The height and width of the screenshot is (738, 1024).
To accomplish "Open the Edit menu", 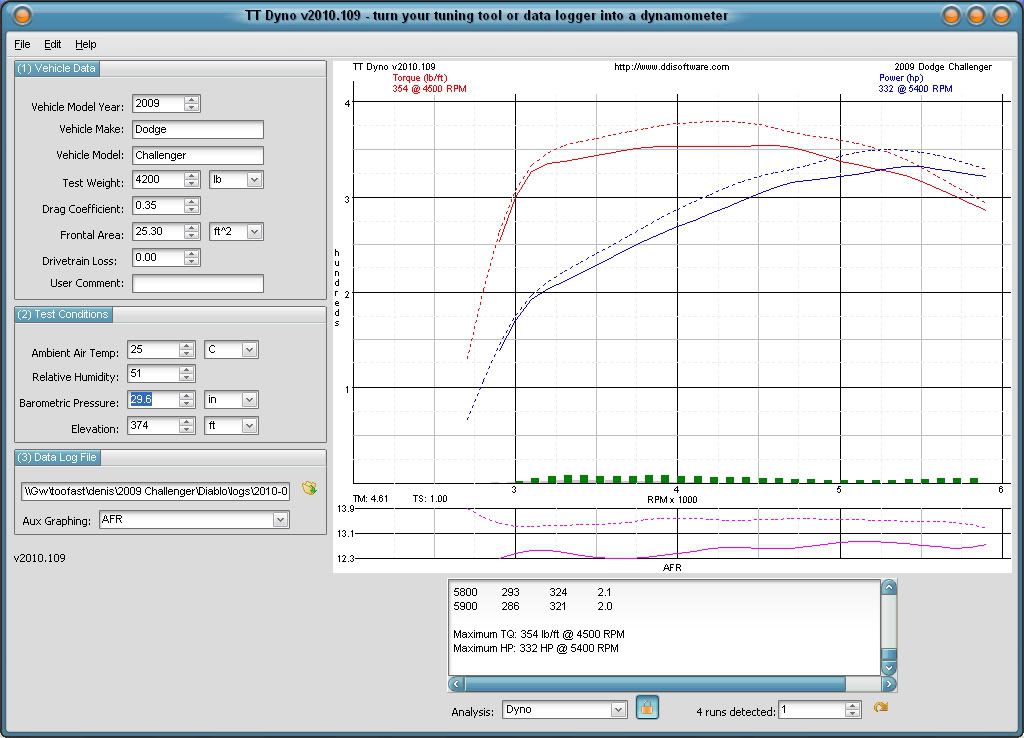I will (53, 44).
